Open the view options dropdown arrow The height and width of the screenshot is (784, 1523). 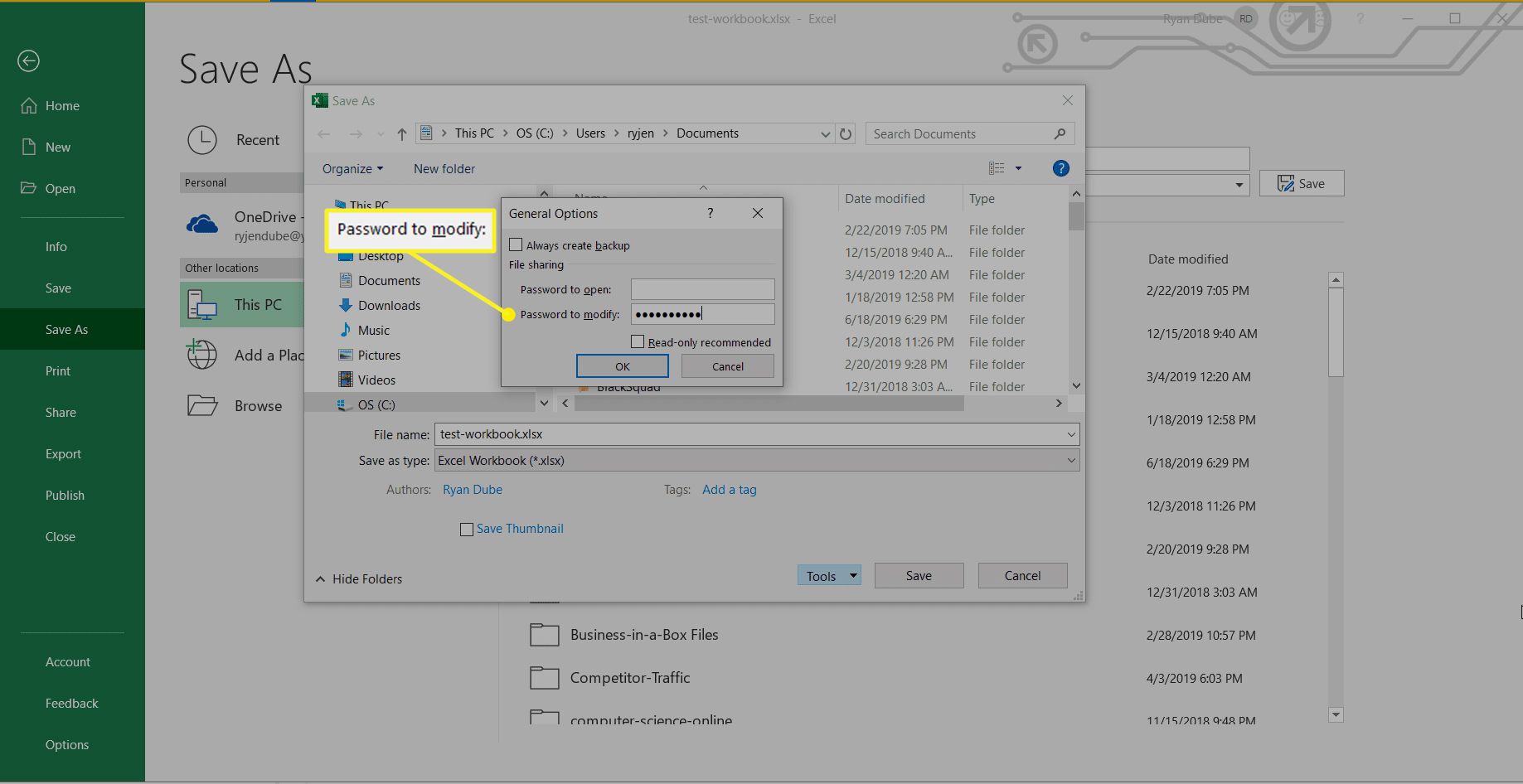[1018, 168]
